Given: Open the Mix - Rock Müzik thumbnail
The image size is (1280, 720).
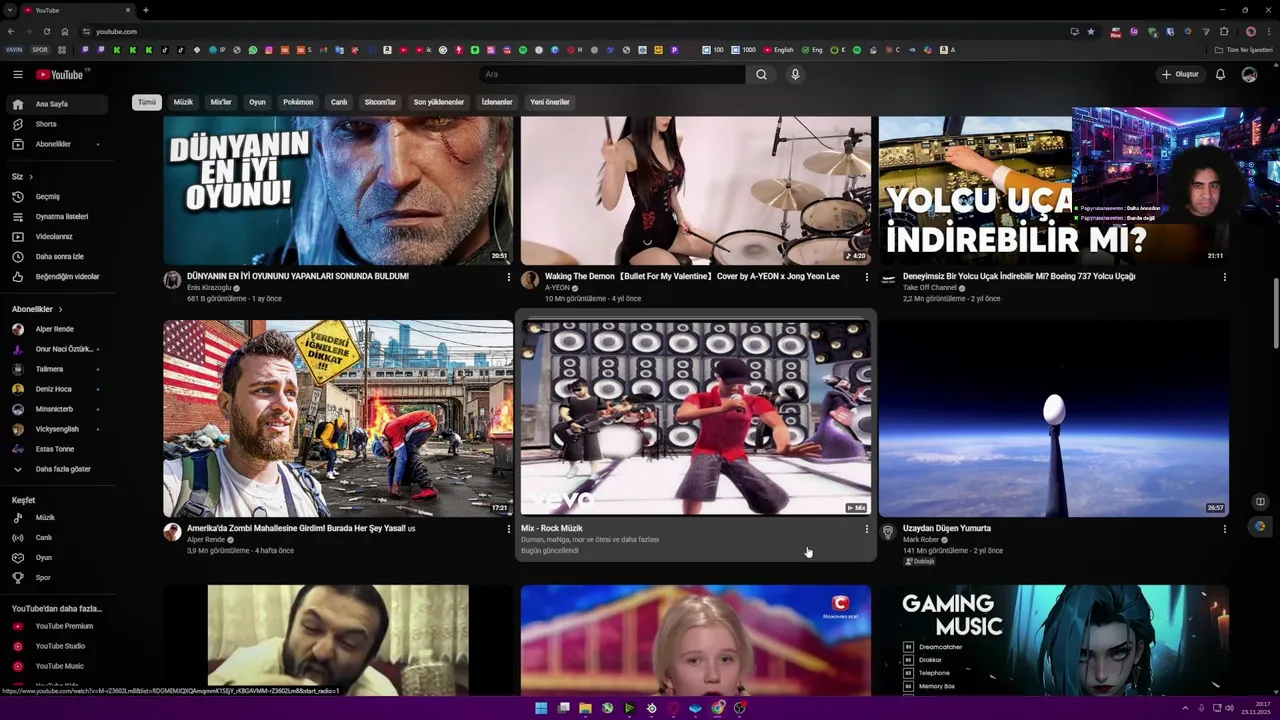Looking at the screenshot, I should (696, 418).
